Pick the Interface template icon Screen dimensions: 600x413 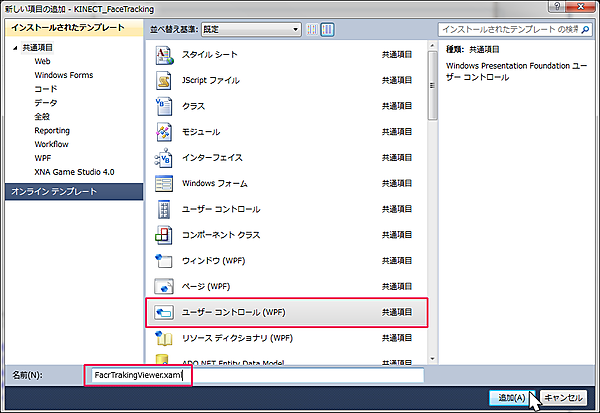(163, 158)
